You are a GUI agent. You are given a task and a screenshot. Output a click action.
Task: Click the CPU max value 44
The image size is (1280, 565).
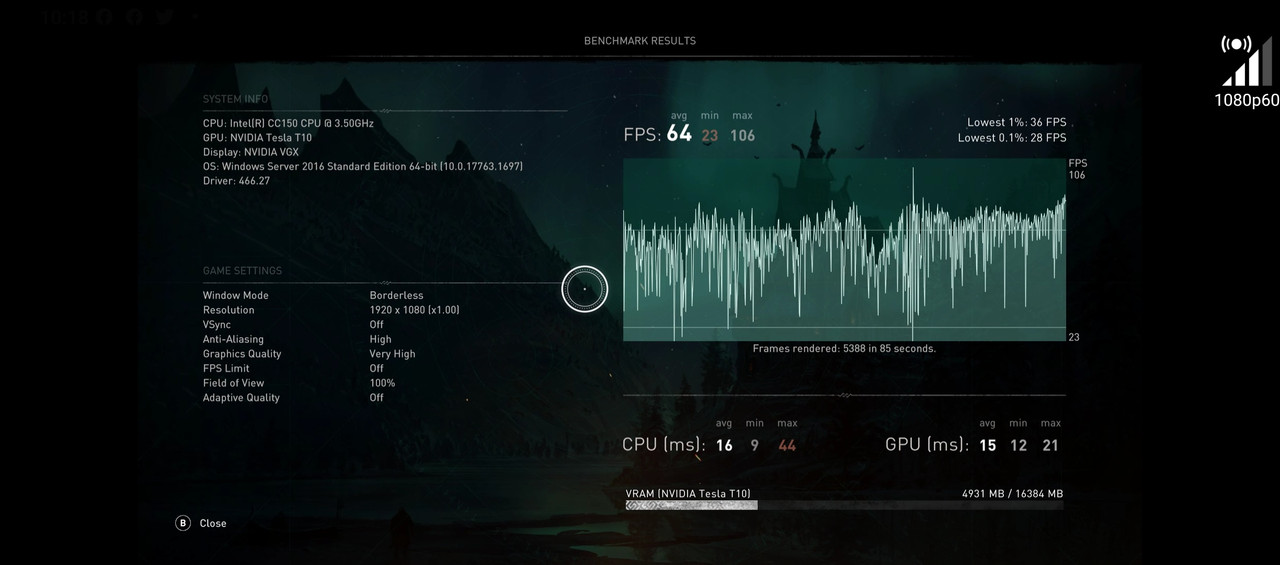(787, 446)
